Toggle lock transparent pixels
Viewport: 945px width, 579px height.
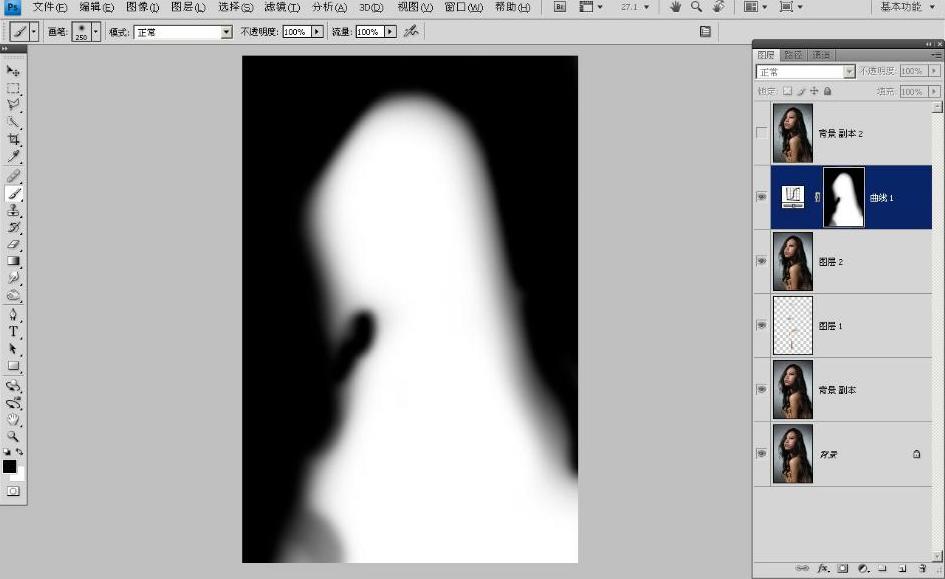pyautogui.click(x=788, y=91)
